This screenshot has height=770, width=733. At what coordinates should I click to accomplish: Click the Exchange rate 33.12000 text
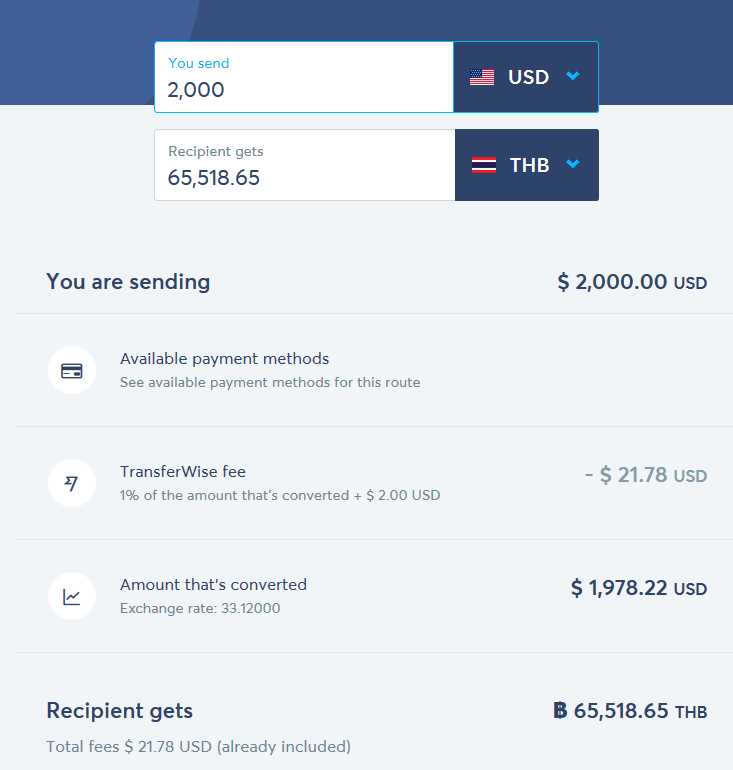pyautogui.click(x=200, y=608)
